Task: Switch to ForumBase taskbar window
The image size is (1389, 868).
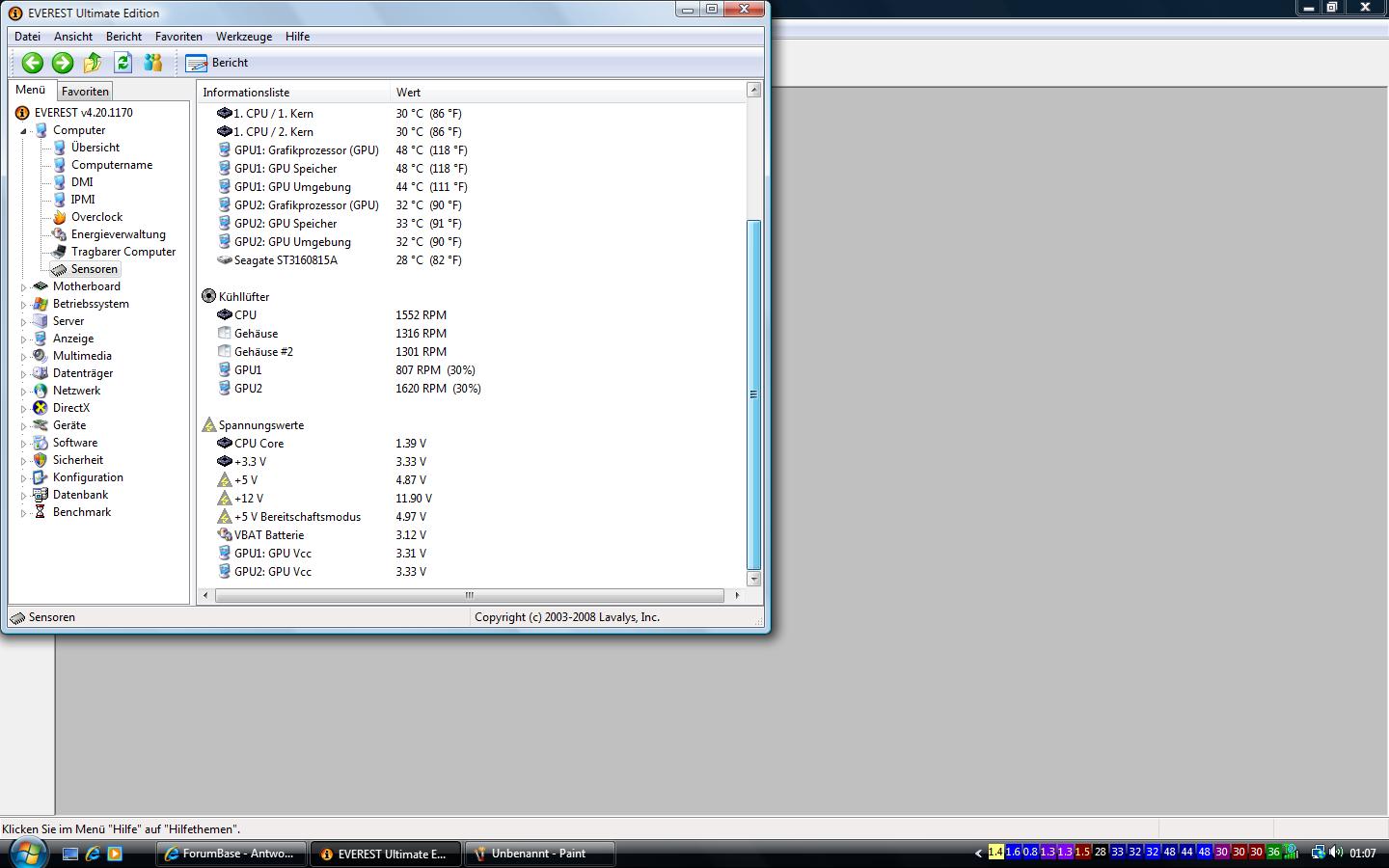Action: tap(231, 854)
